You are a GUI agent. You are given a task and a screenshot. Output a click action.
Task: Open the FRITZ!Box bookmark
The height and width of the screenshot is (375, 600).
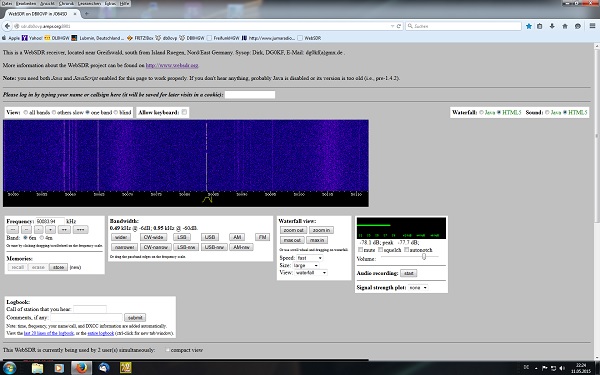click(x=141, y=38)
